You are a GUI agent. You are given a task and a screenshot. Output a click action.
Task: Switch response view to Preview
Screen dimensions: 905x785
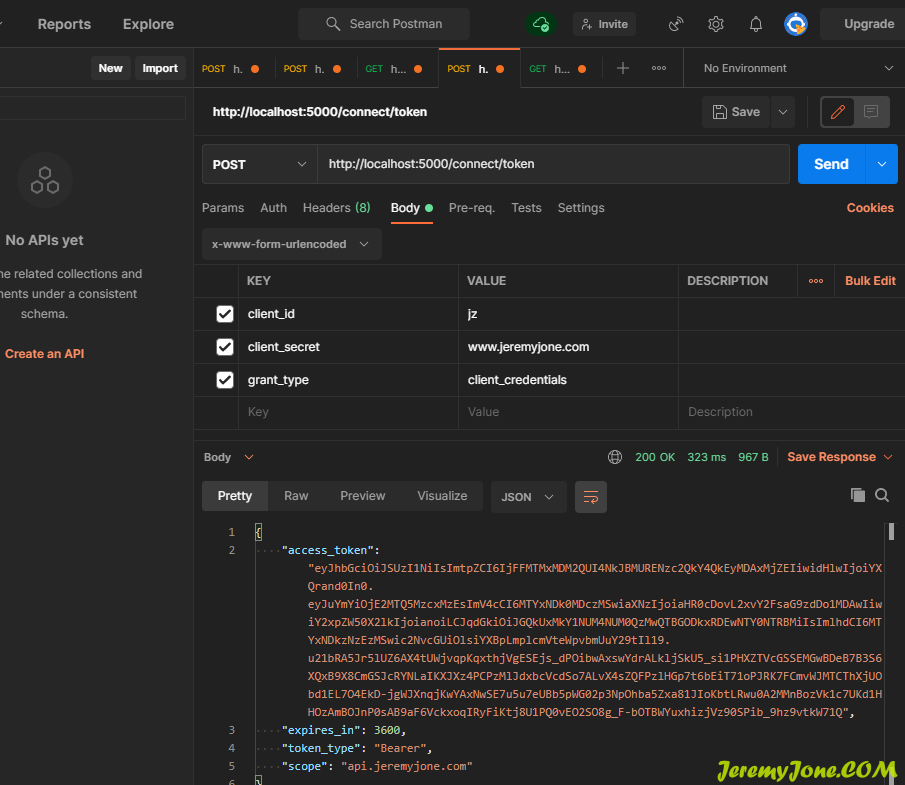pos(362,496)
